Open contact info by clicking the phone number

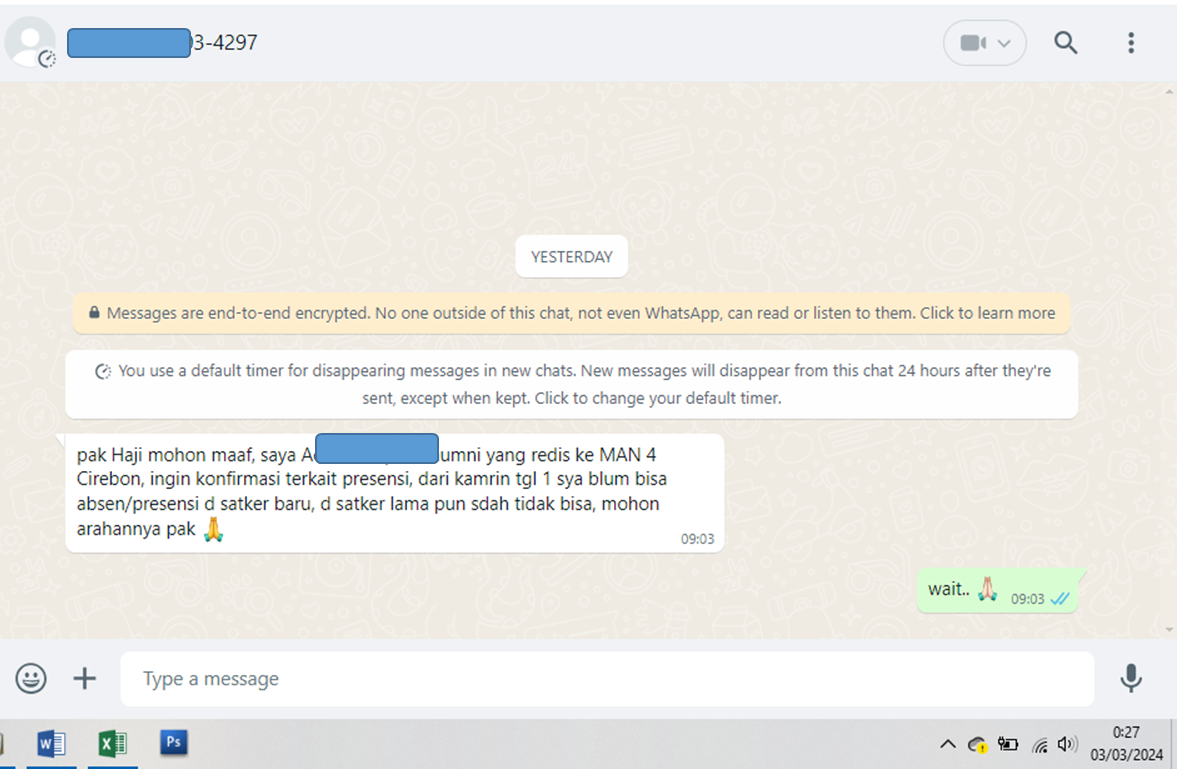tap(162, 43)
